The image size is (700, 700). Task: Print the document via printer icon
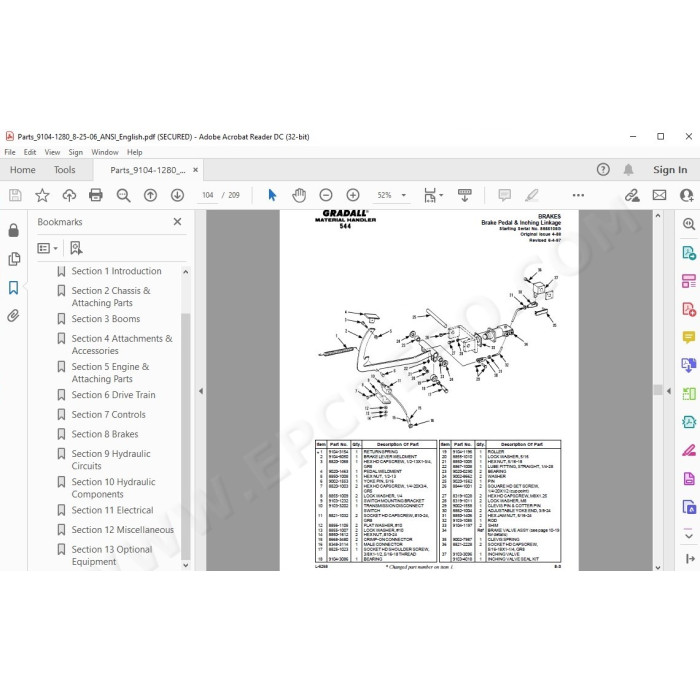pos(96,195)
